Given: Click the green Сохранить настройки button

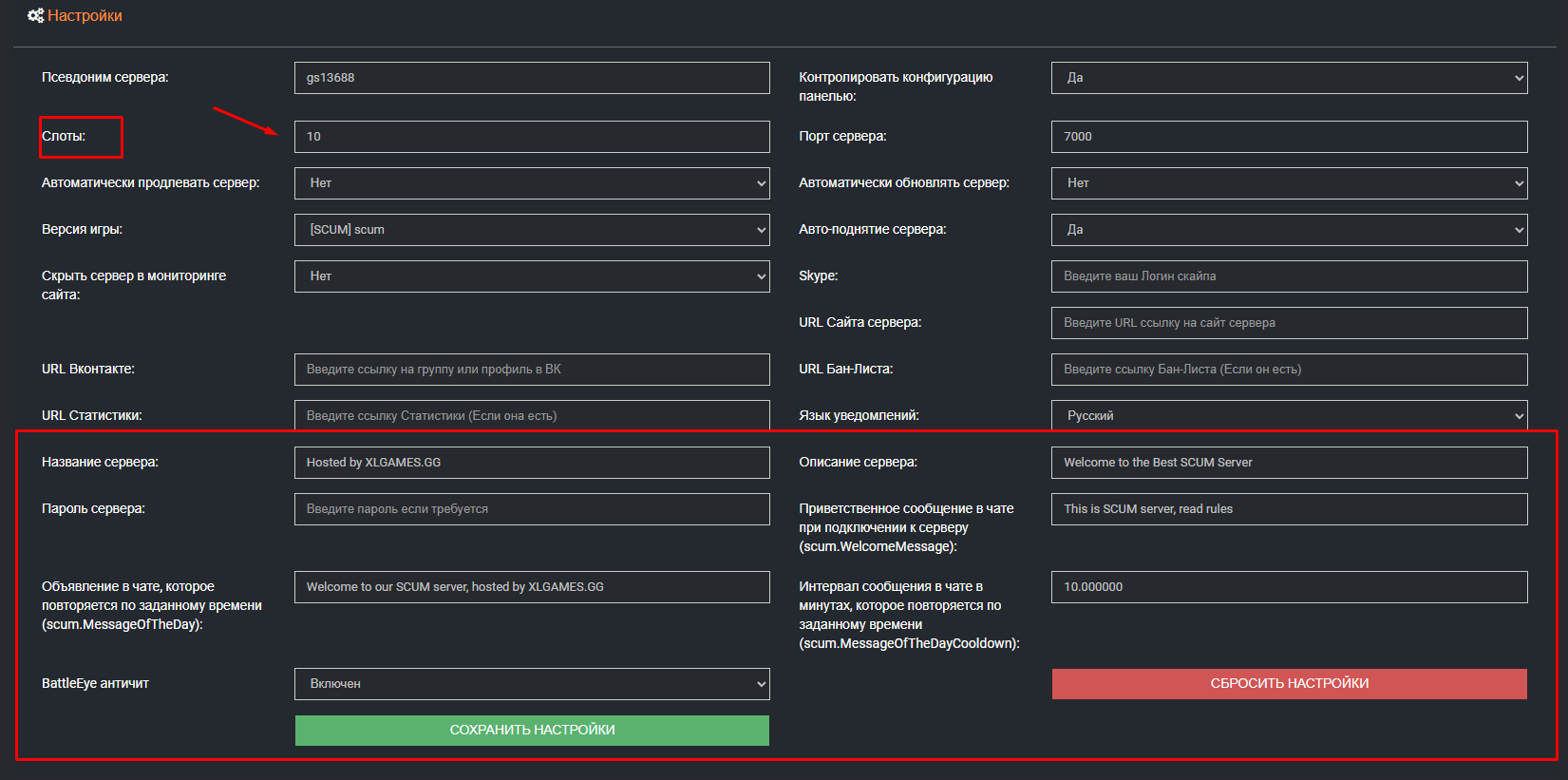Looking at the screenshot, I should pyautogui.click(x=532, y=730).
